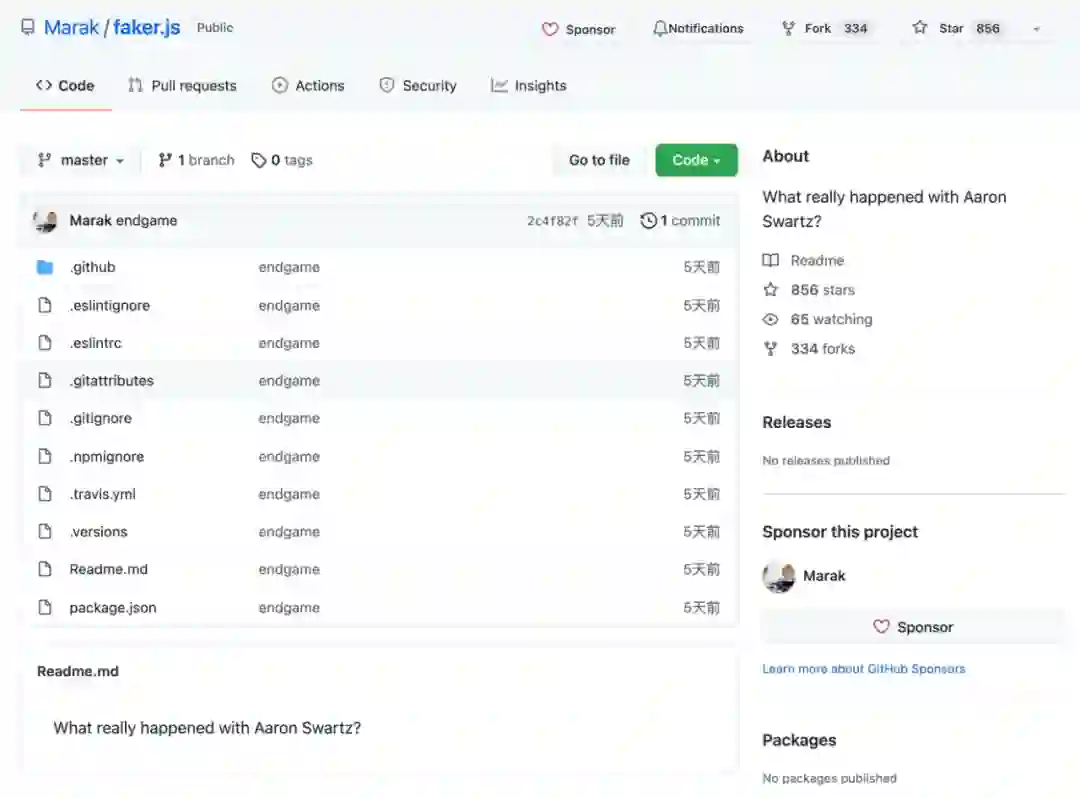Click the fork count 334 badge
Image resolution: width=1080 pixels, height=797 pixels.
click(x=855, y=28)
